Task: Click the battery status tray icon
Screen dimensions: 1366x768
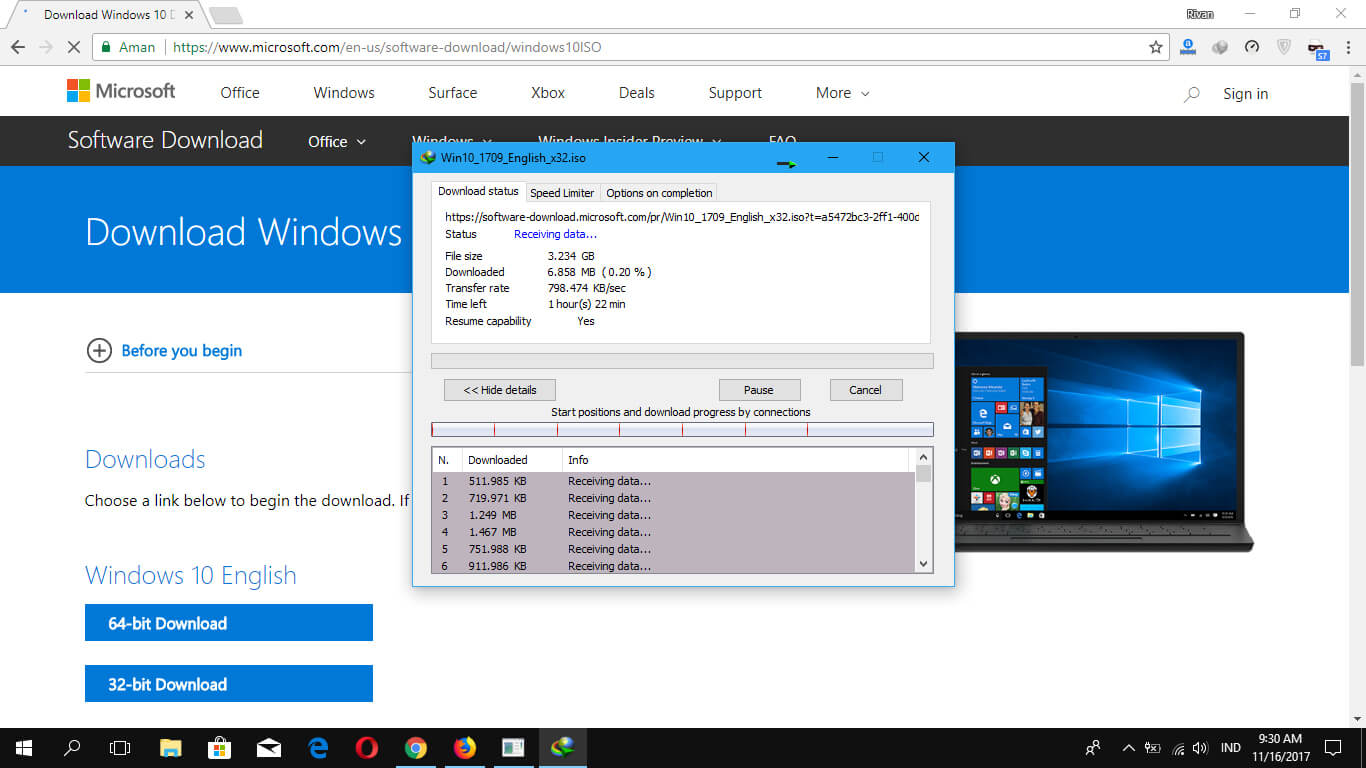Action: pyautogui.click(x=1153, y=748)
